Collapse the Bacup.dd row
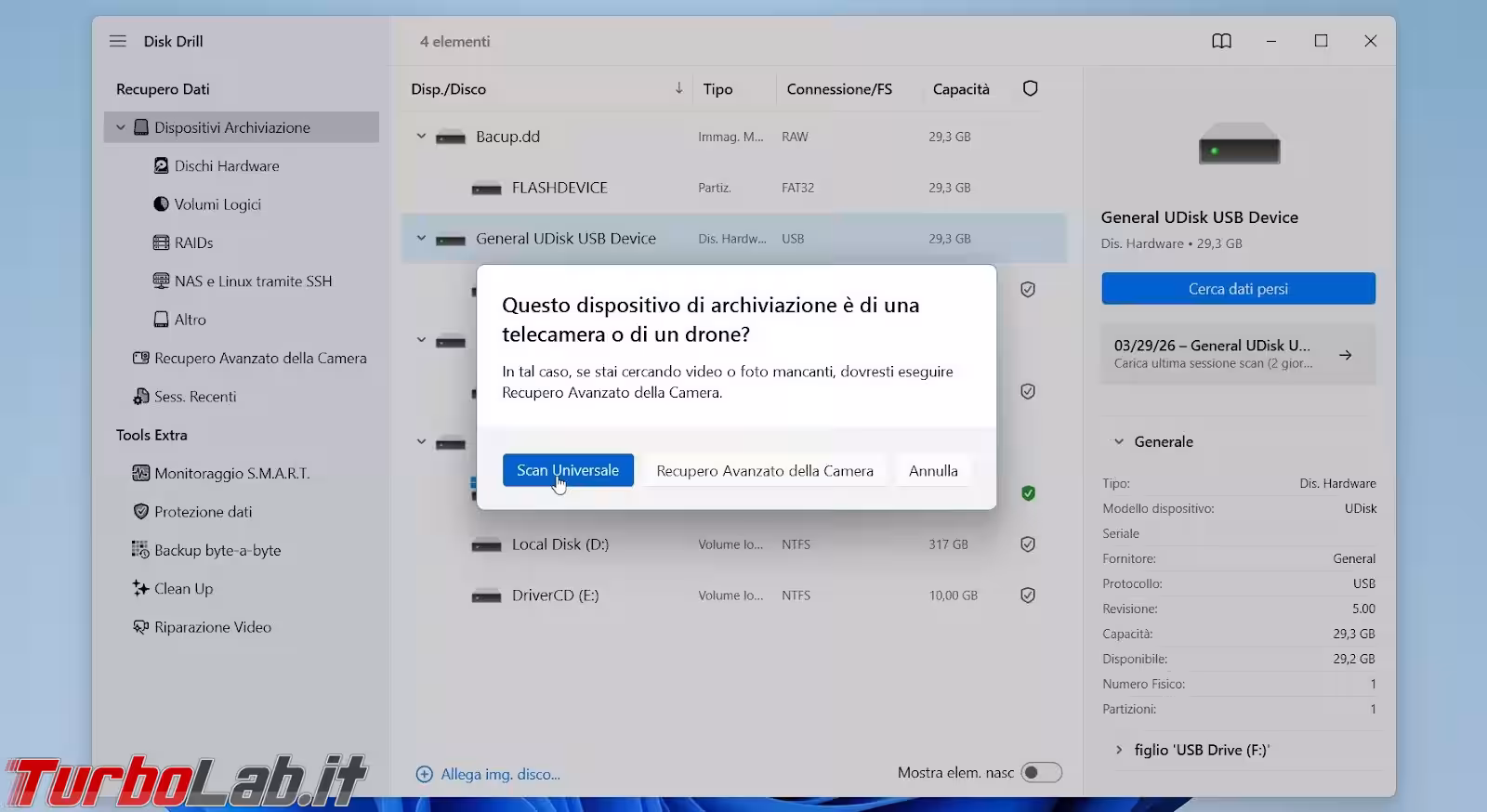The height and width of the screenshot is (812, 1487). (x=421, y=137)
